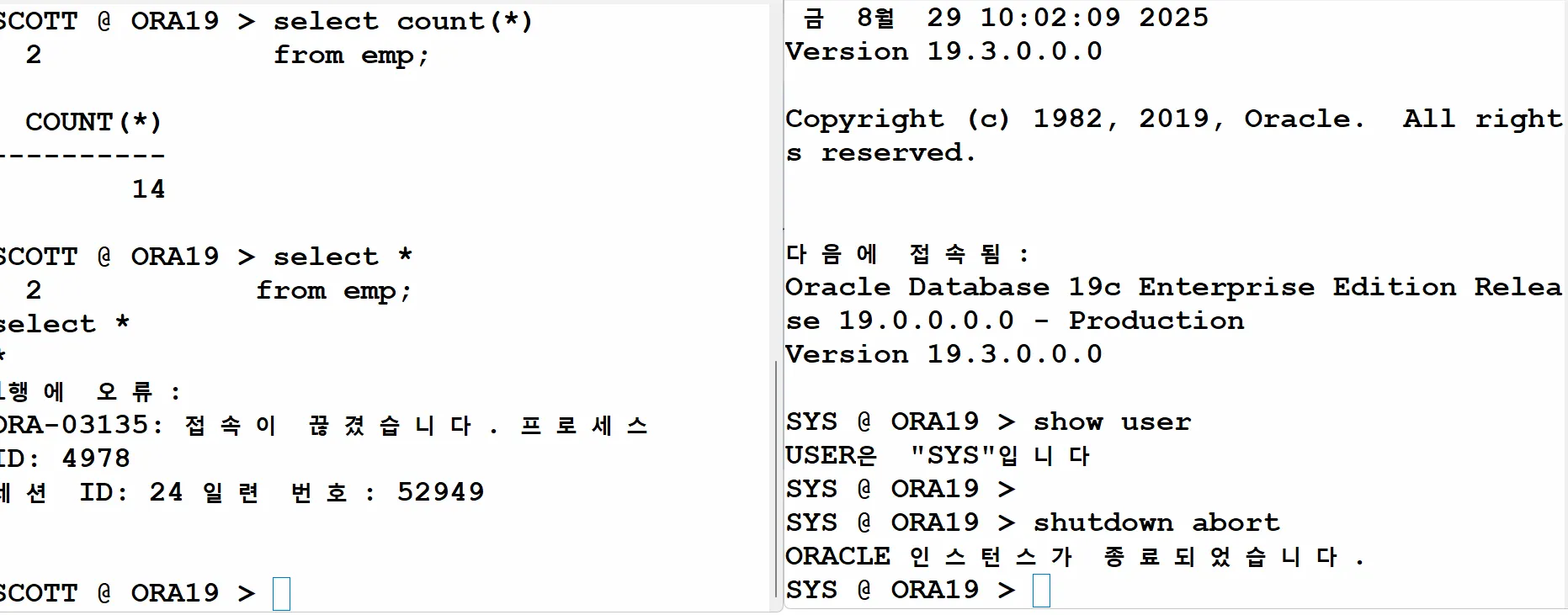
Task: Click the 'USER은 "SYS"입니다' output line
Action: tap(938, 455)
